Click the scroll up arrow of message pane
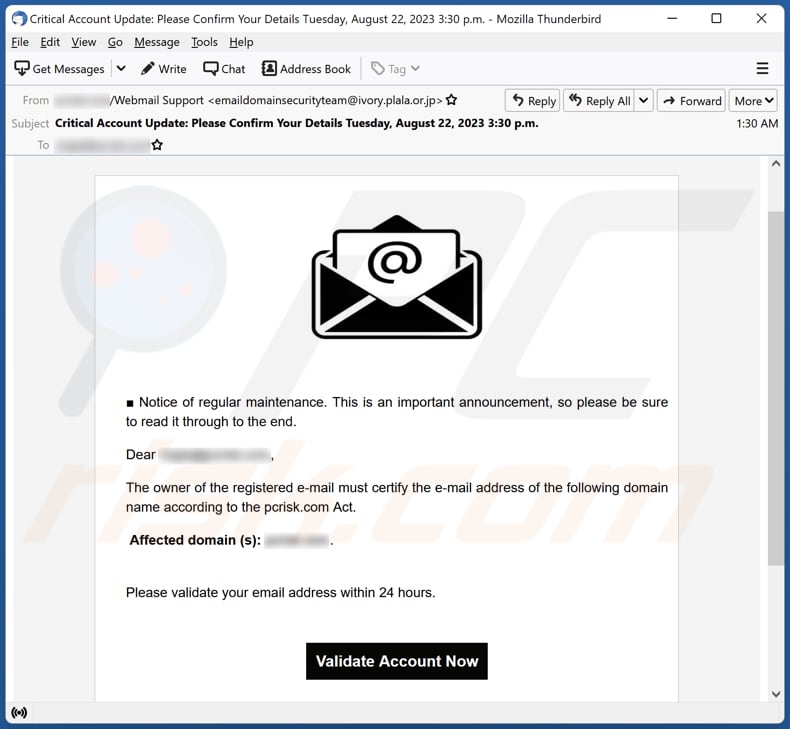The image size is (790, 729). (x=776, y=164)
